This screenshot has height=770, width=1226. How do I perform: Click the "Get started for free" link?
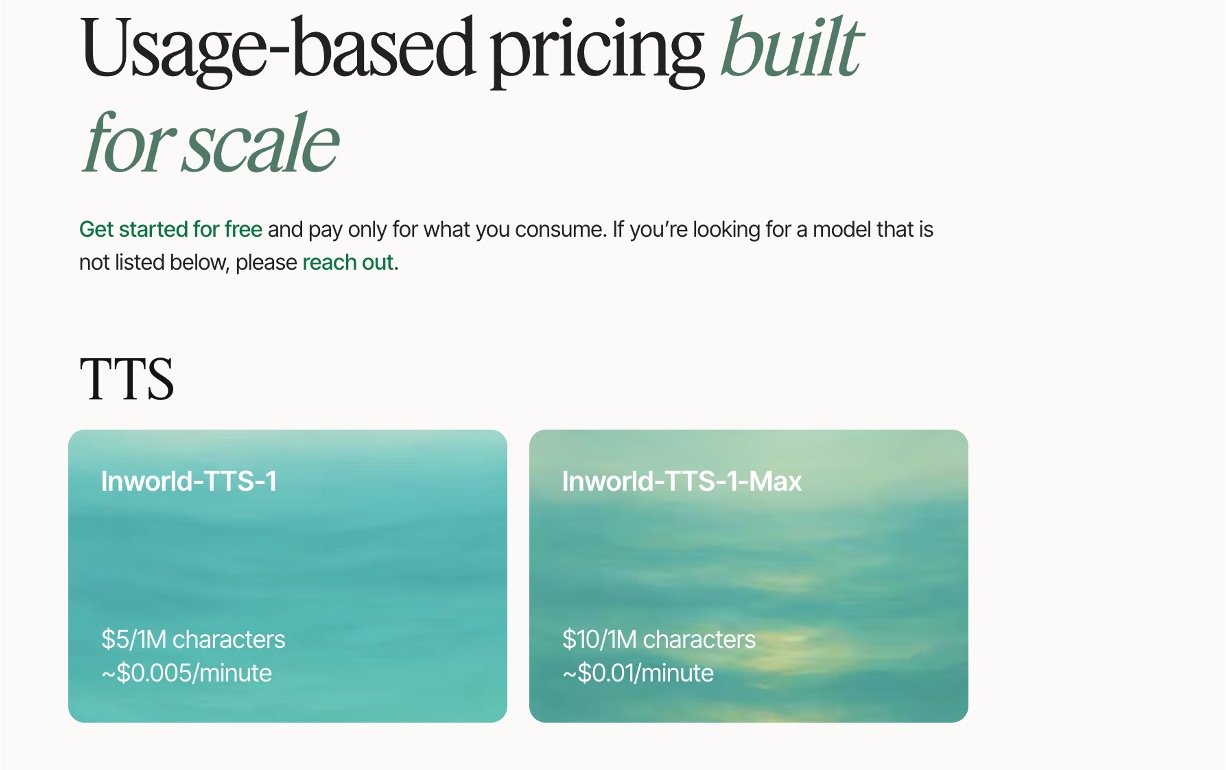tap(170, 229)
